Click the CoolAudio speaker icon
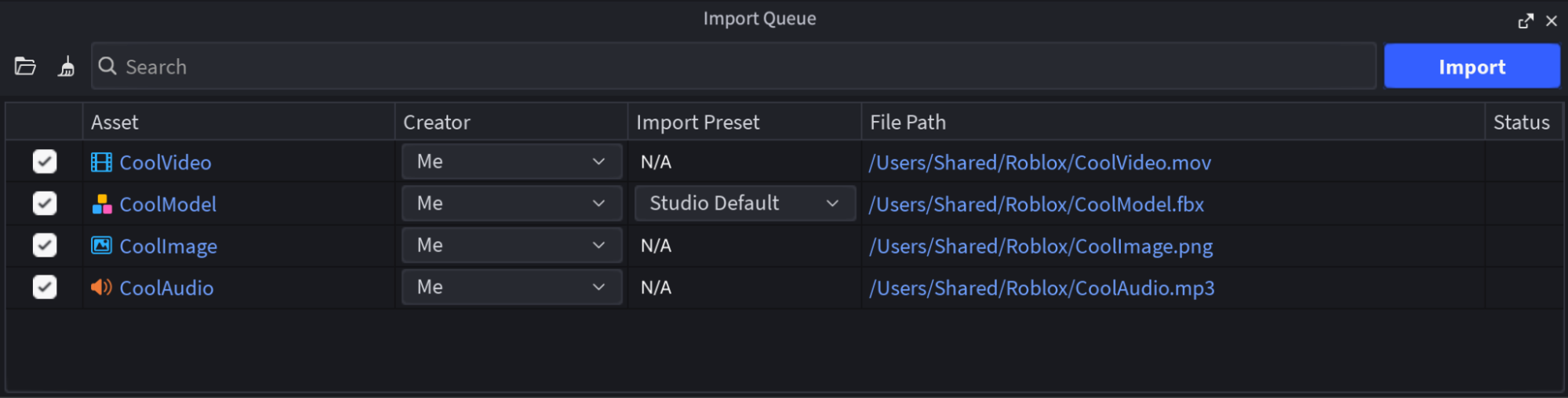 tap(101, 287)
